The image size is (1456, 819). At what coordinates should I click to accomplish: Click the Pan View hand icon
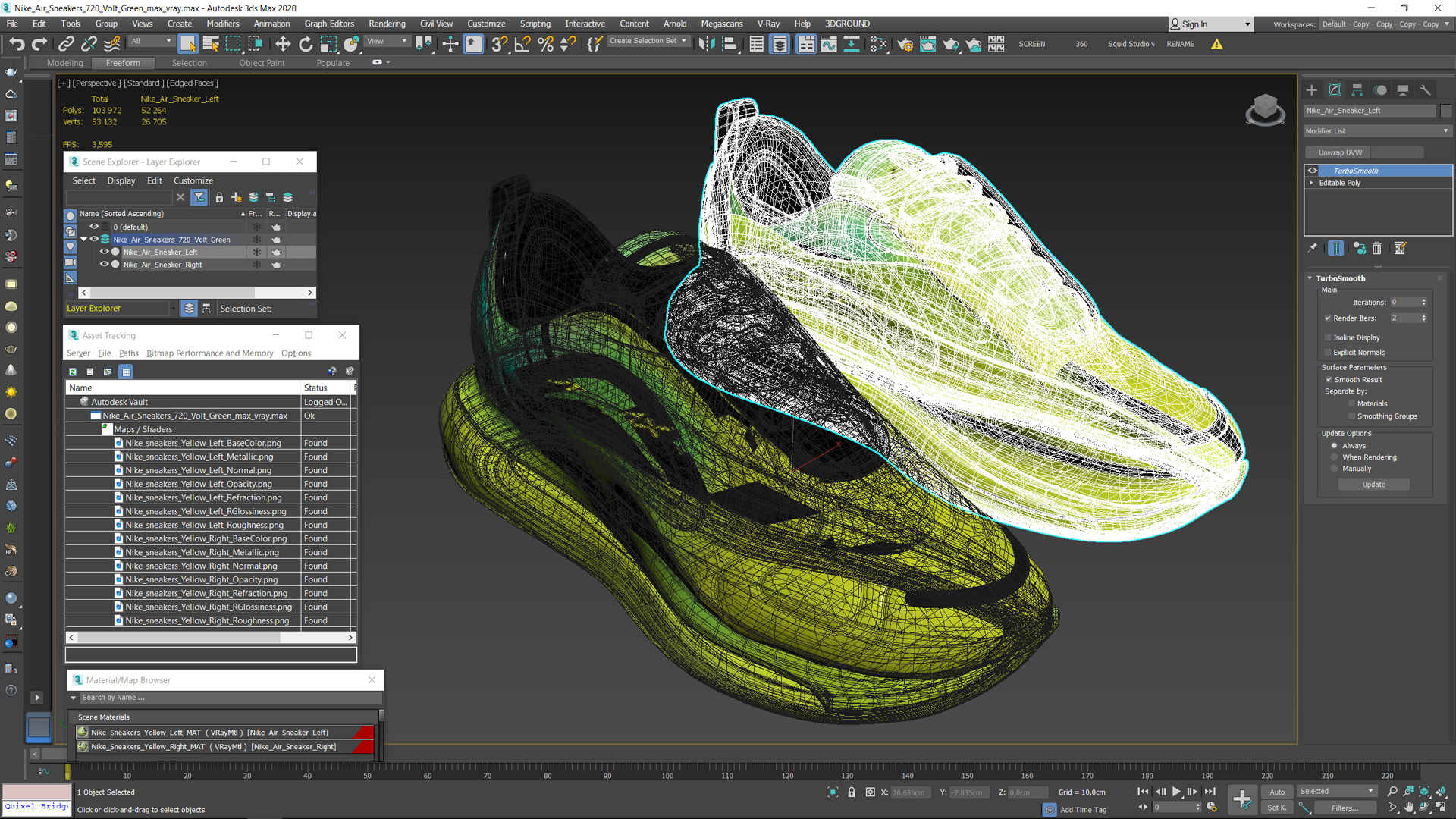1409,808
